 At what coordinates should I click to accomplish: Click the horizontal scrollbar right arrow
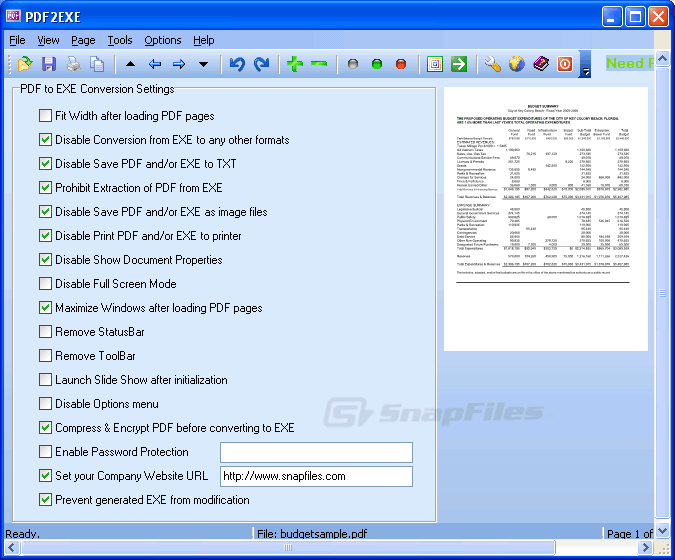coord(645,548)
